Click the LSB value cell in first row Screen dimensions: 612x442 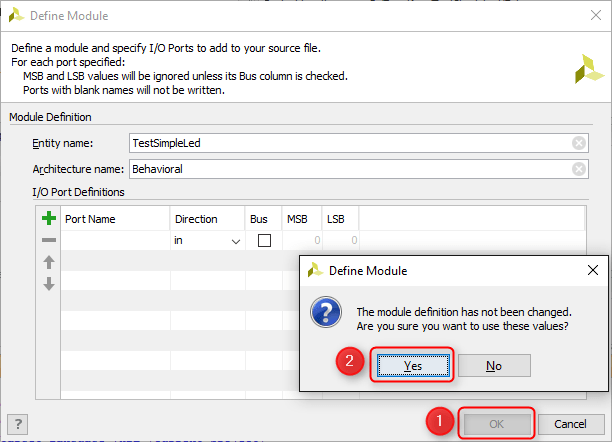click(339, 241)
